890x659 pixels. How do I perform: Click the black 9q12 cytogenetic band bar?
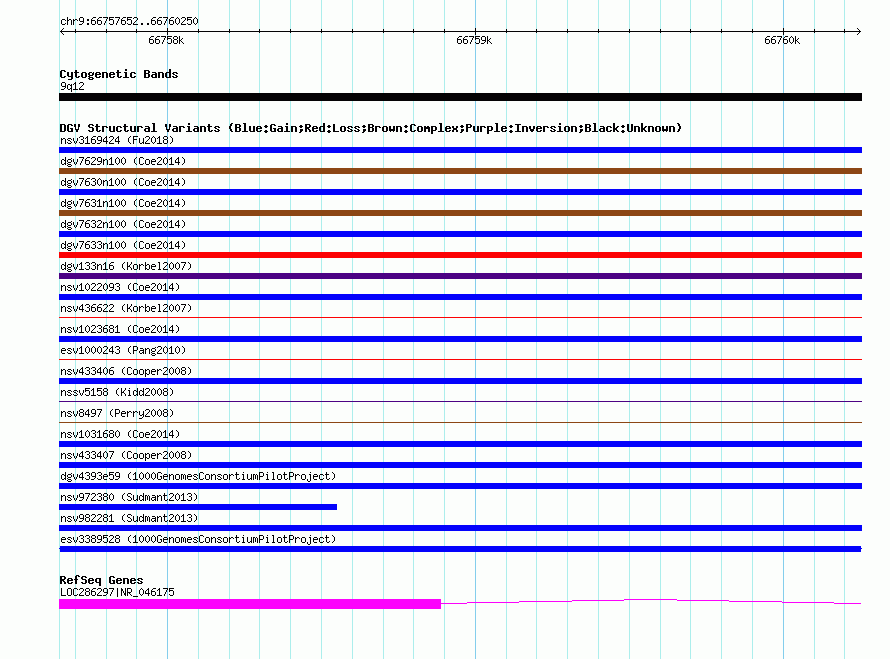[x=460, y=97]
